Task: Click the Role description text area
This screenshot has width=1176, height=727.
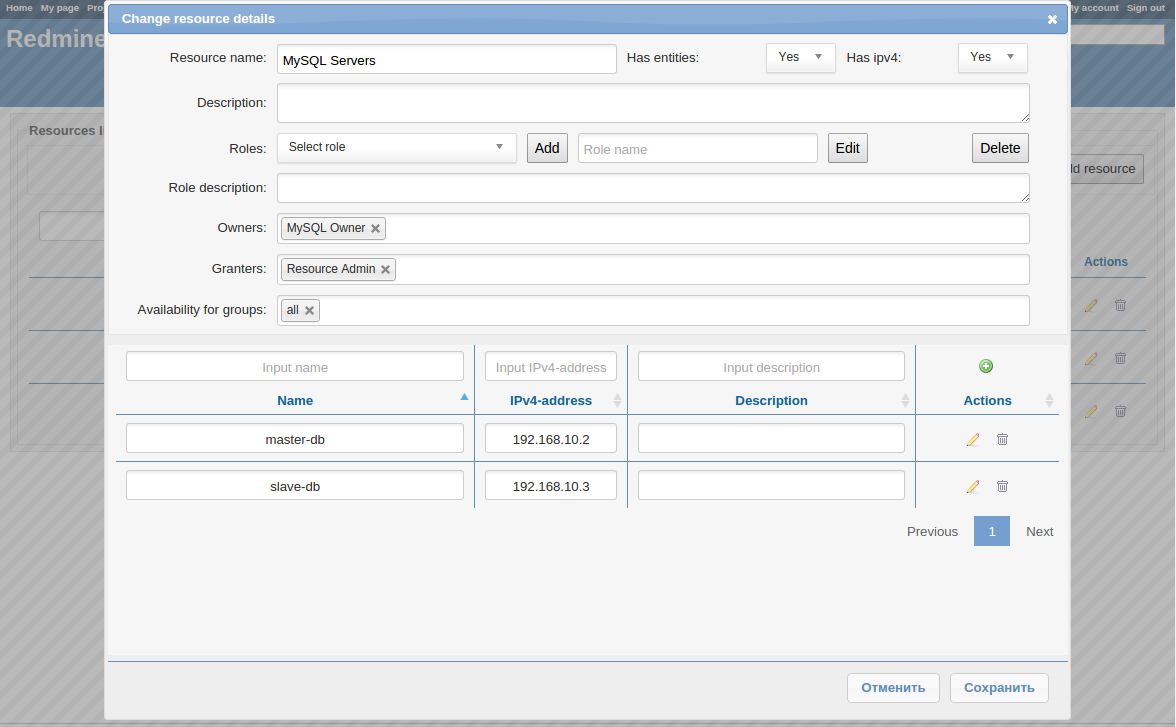Action: tap(653, 188)
